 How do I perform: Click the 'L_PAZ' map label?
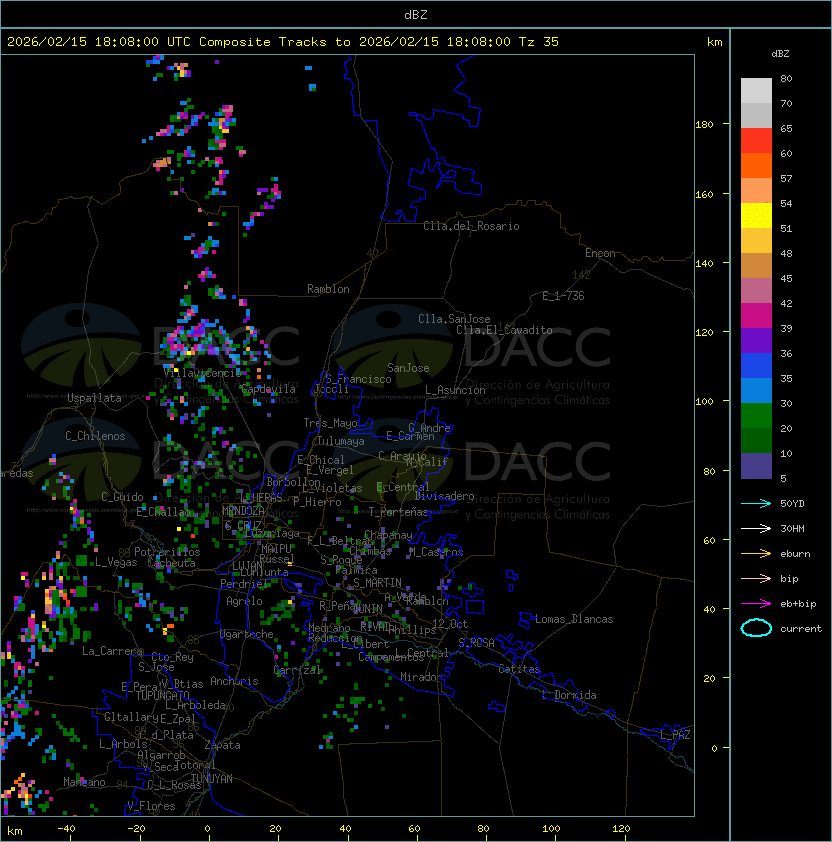pos(675,735)
